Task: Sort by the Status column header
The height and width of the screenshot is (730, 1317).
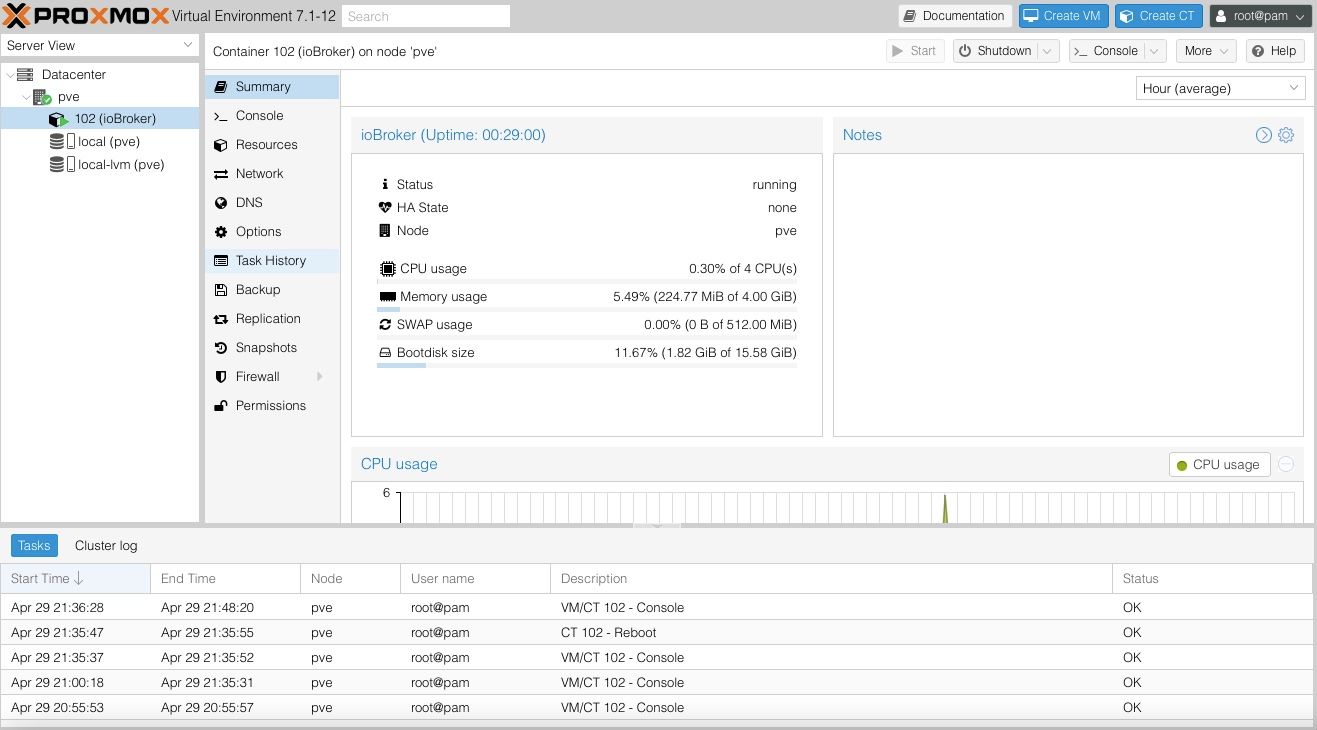Action: 1212,579
